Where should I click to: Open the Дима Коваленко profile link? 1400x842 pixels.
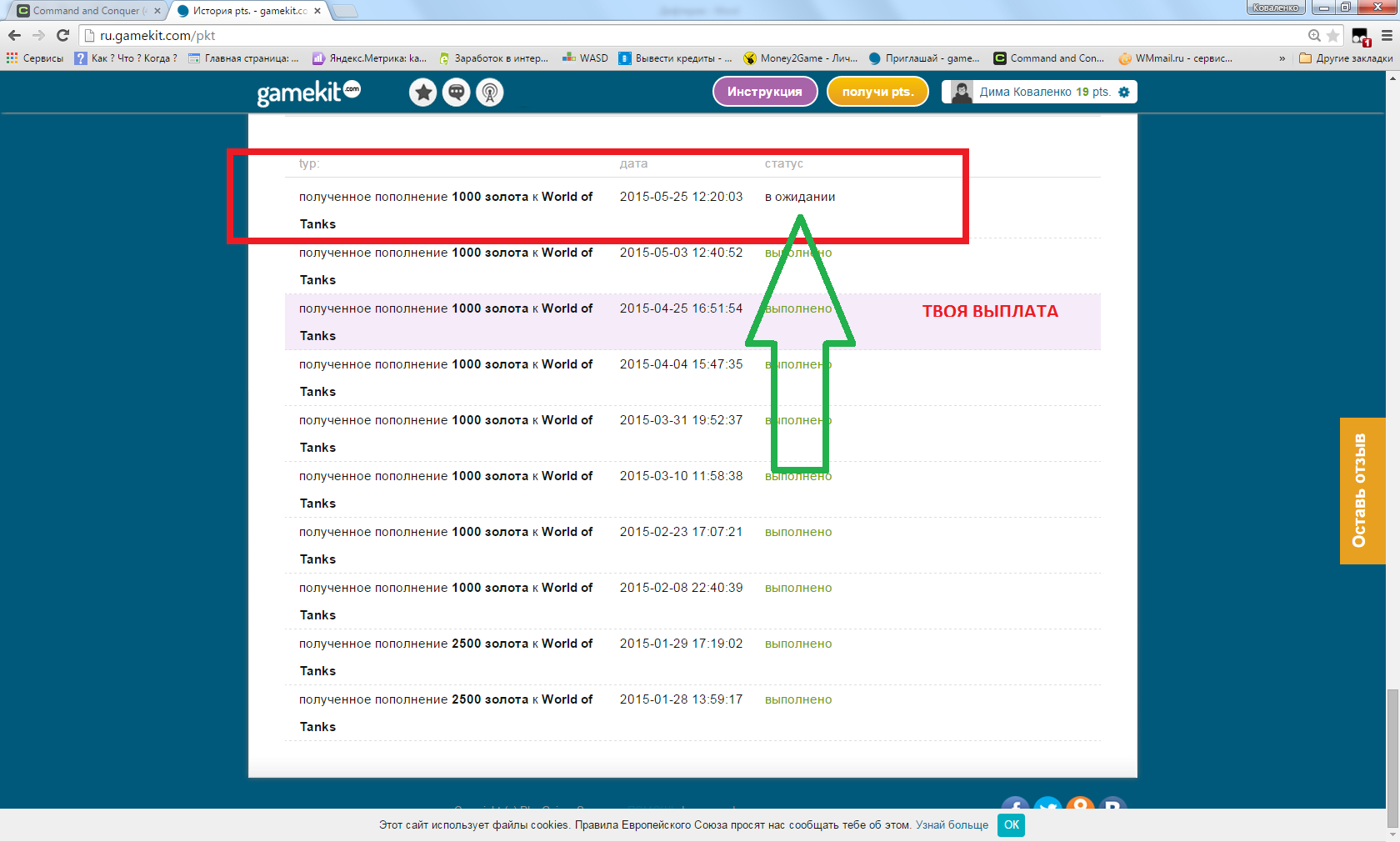pyautogui.click(x=1026, y=92)
